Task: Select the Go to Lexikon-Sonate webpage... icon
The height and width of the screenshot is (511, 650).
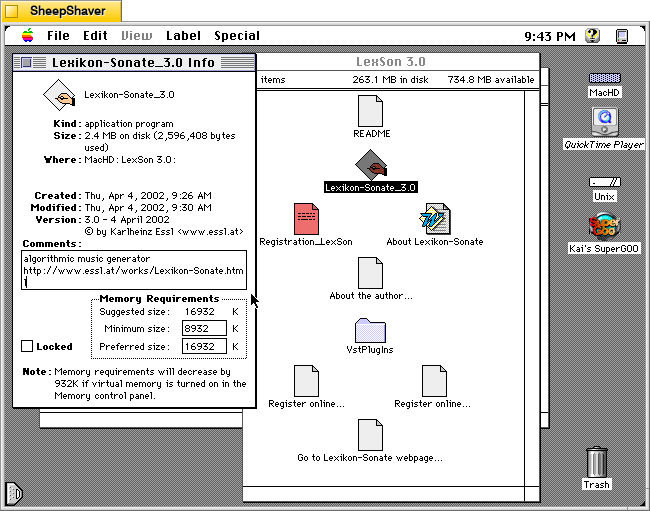Action: [370, 435]
